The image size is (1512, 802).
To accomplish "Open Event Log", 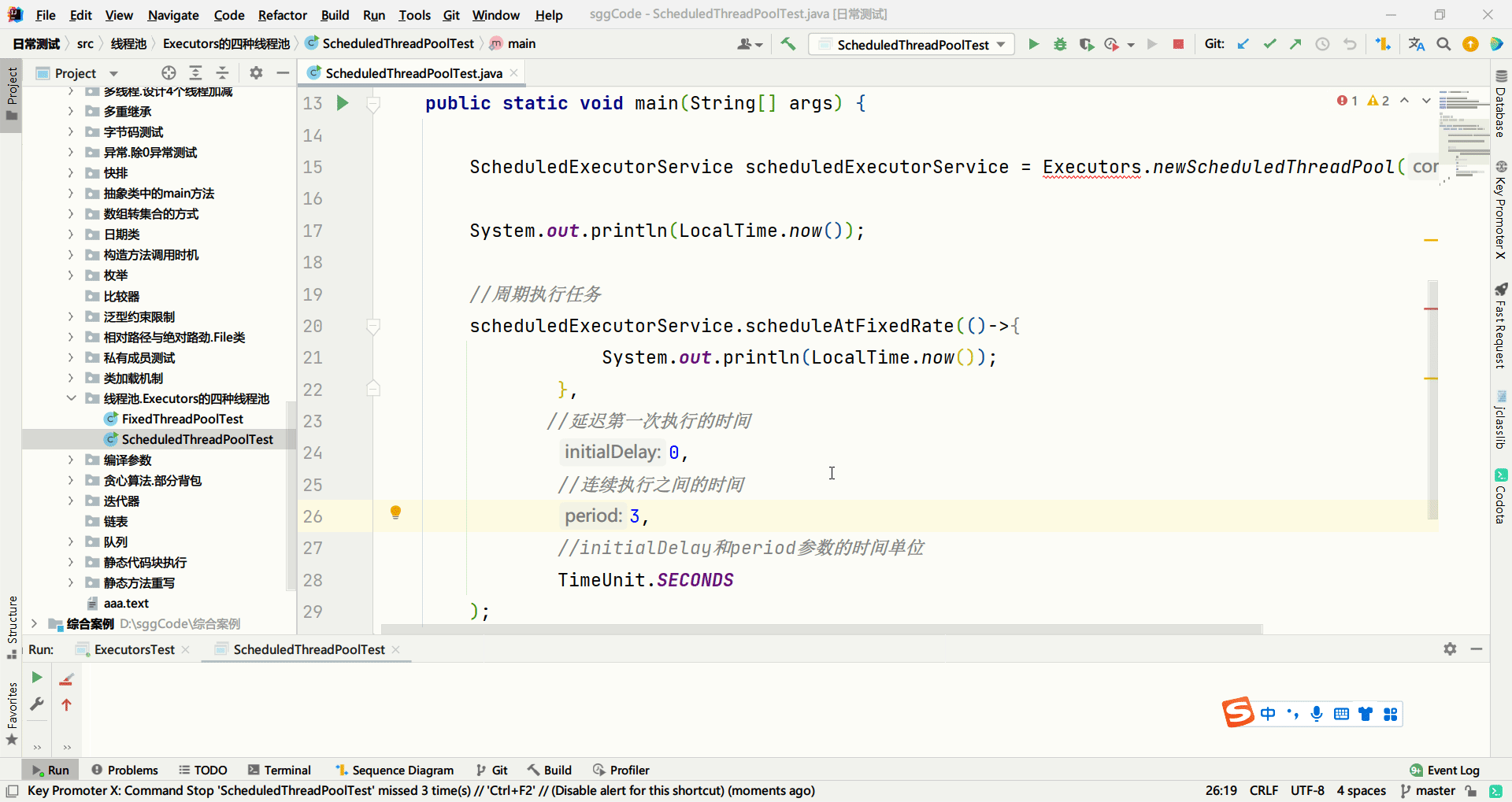I will pyautogui.click(x=1445, y=770).
